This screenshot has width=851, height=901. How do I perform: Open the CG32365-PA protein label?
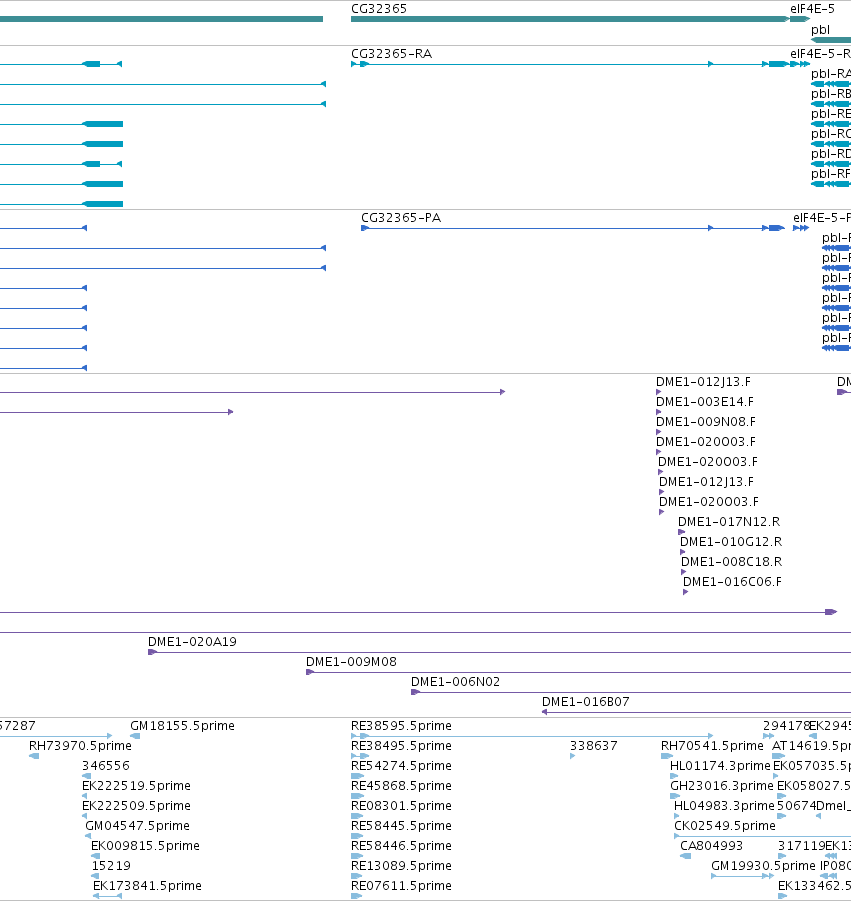click(401, 218)
